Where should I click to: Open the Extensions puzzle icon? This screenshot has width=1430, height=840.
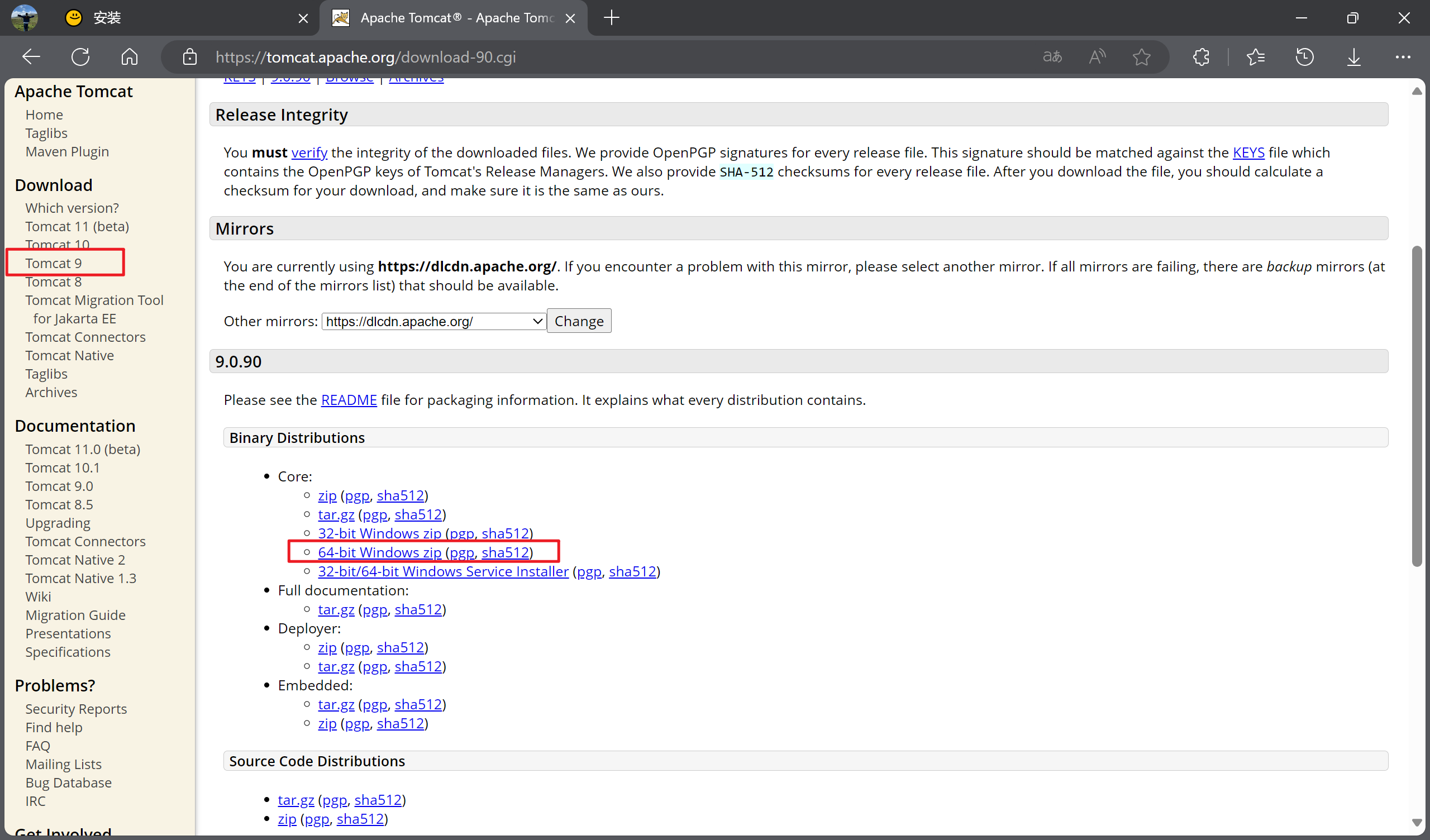pyautogui.click(x=1201, y=57)
